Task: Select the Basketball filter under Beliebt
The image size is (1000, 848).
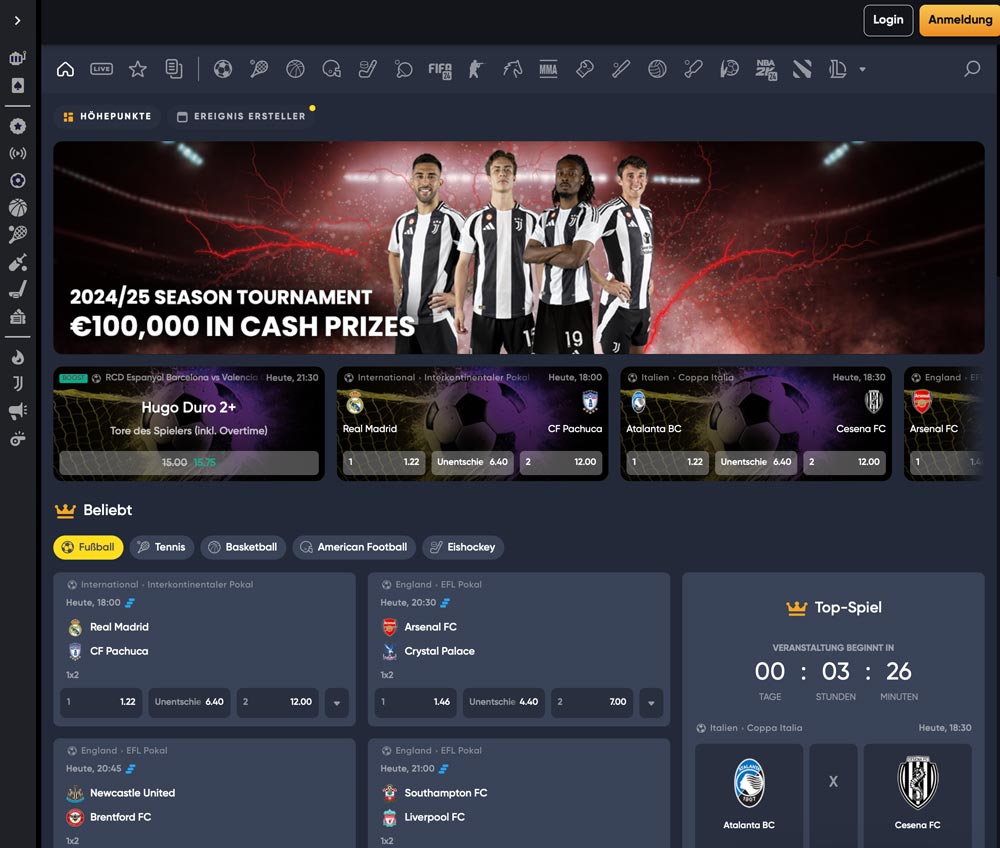Action: pos(243,547)
